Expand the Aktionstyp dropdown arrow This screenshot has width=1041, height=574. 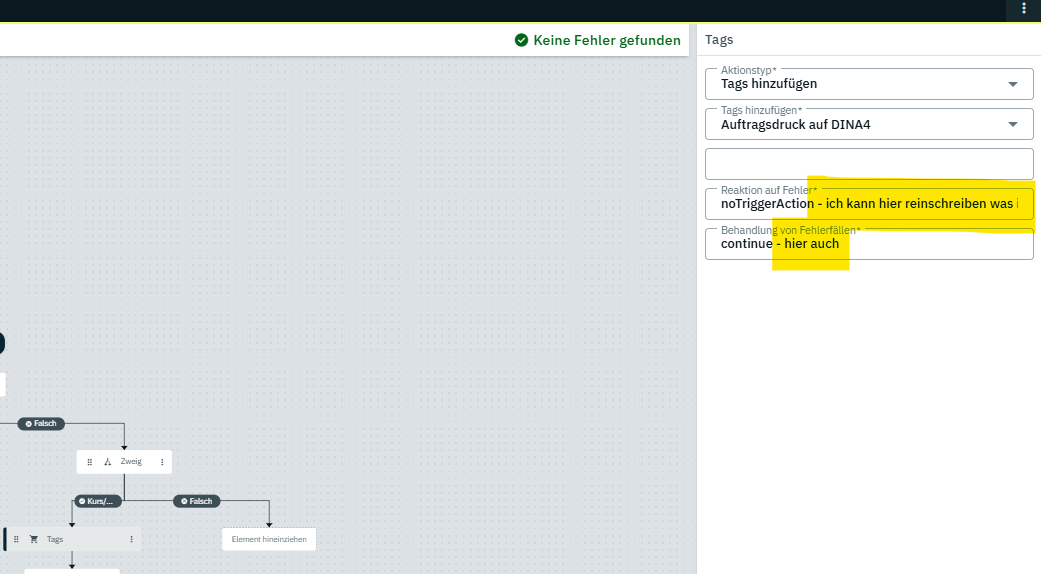pyautogui.click(x=1013, y=84)
